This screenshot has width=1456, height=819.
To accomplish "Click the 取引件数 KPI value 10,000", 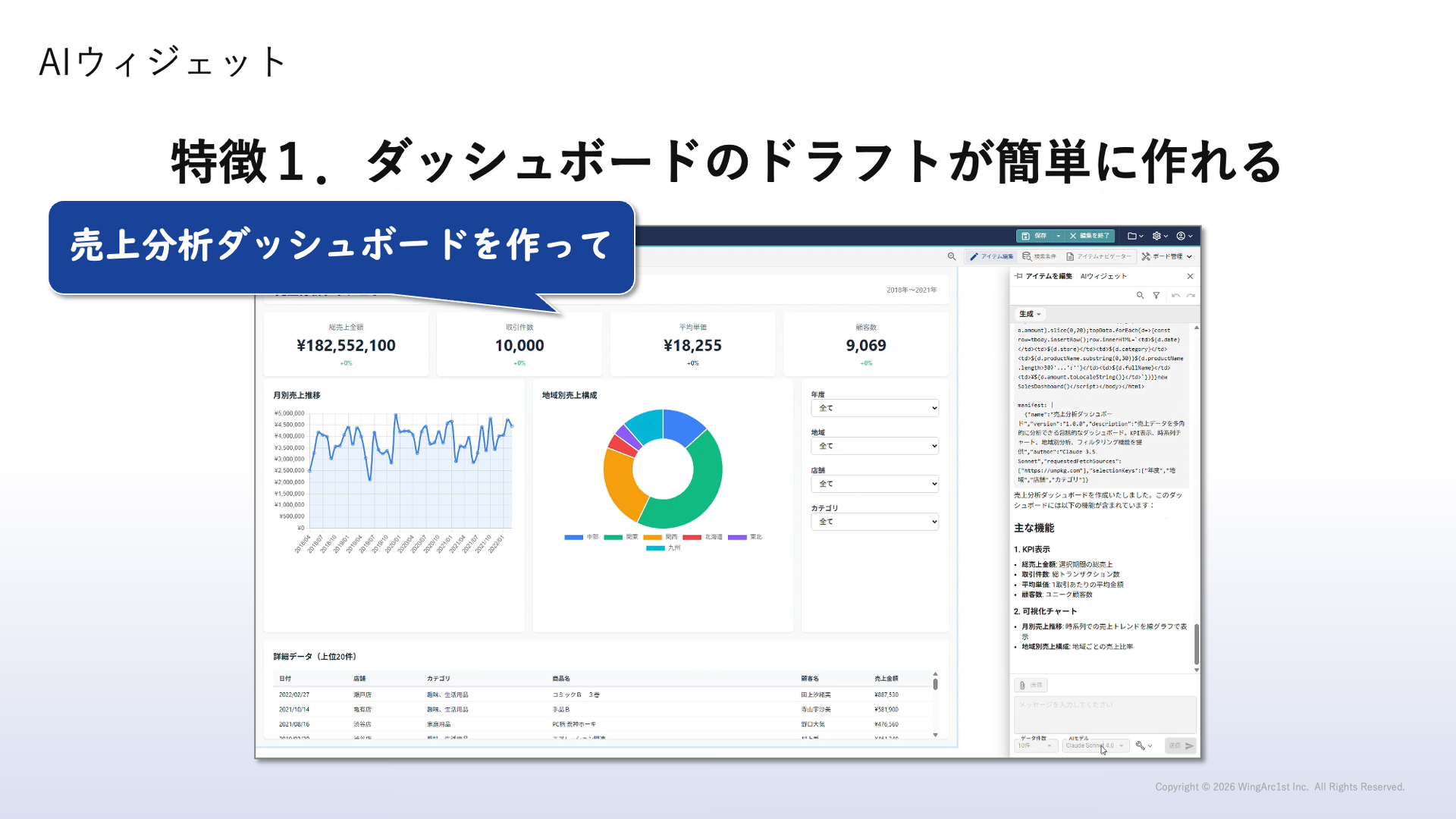I will pos(519,346).
